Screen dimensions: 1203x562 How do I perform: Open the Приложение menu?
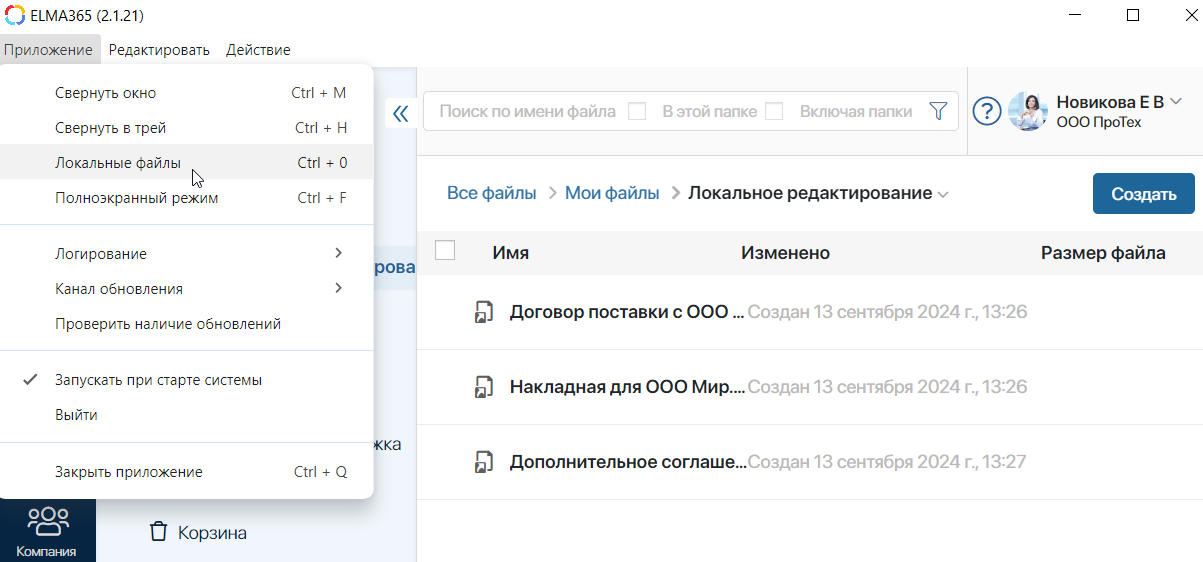click(x=48, y=50)
